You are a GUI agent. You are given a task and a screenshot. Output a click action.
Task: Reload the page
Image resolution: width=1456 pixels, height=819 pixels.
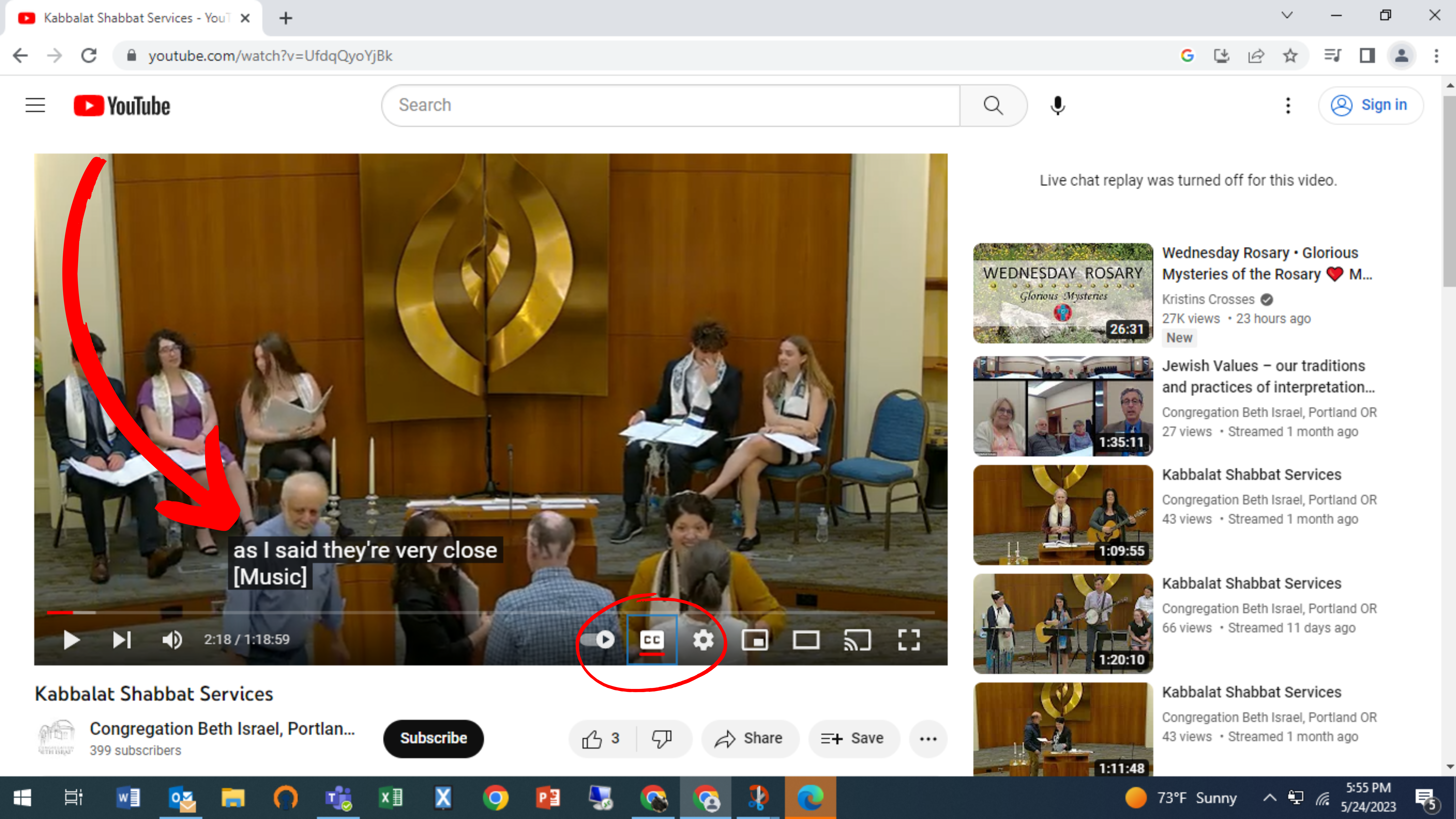(89, 55)
